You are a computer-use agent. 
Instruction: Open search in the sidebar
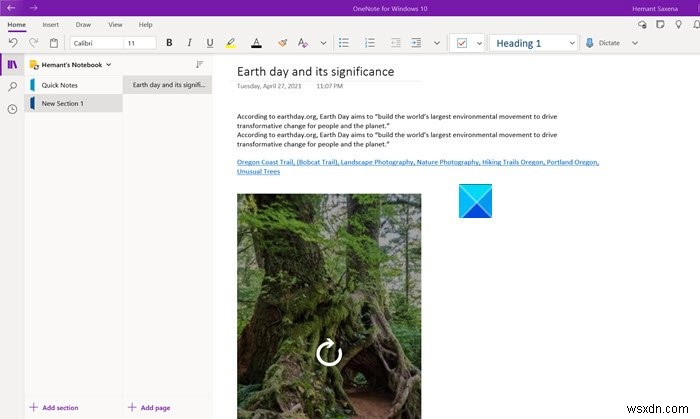click(12, 87)
